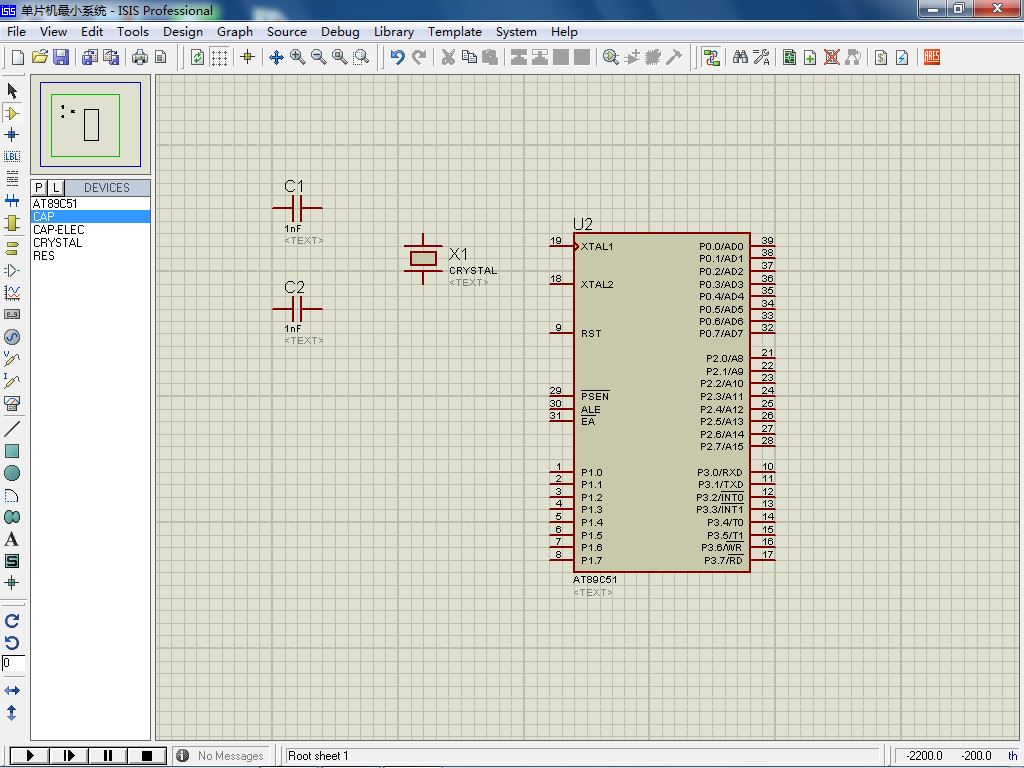Open the Library menu

393,31
